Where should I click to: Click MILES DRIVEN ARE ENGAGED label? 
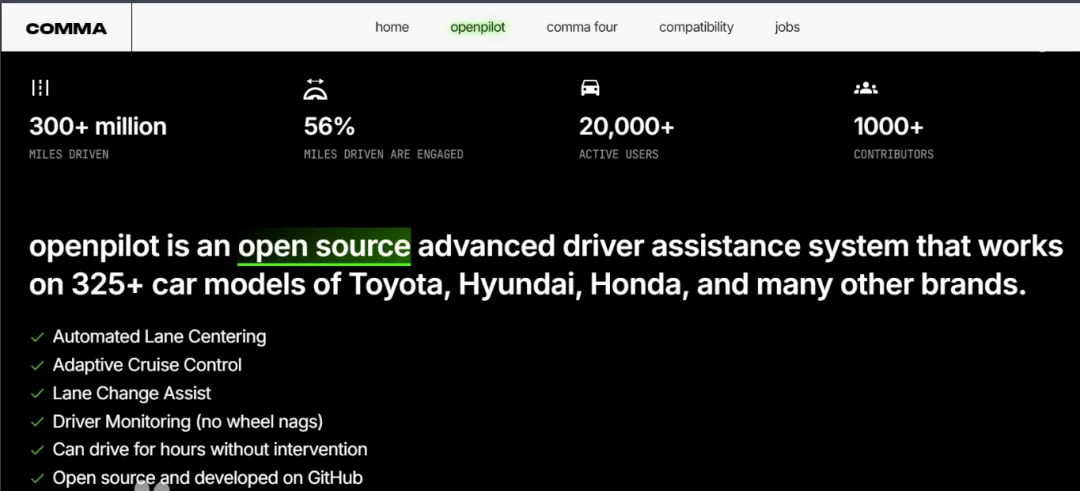pos(384,154)
